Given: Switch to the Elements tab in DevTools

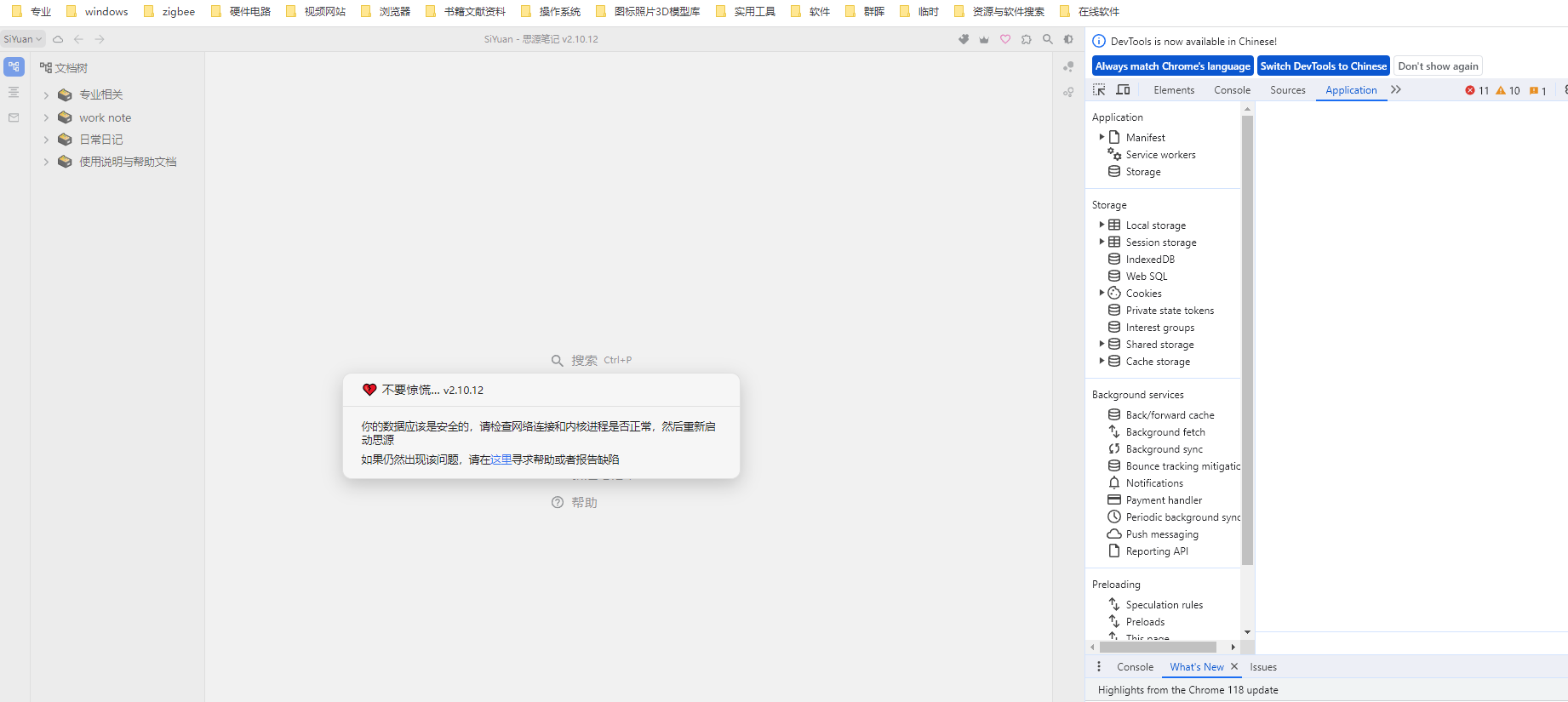Looking at the screenshot, I should (x=1174, y=90).
